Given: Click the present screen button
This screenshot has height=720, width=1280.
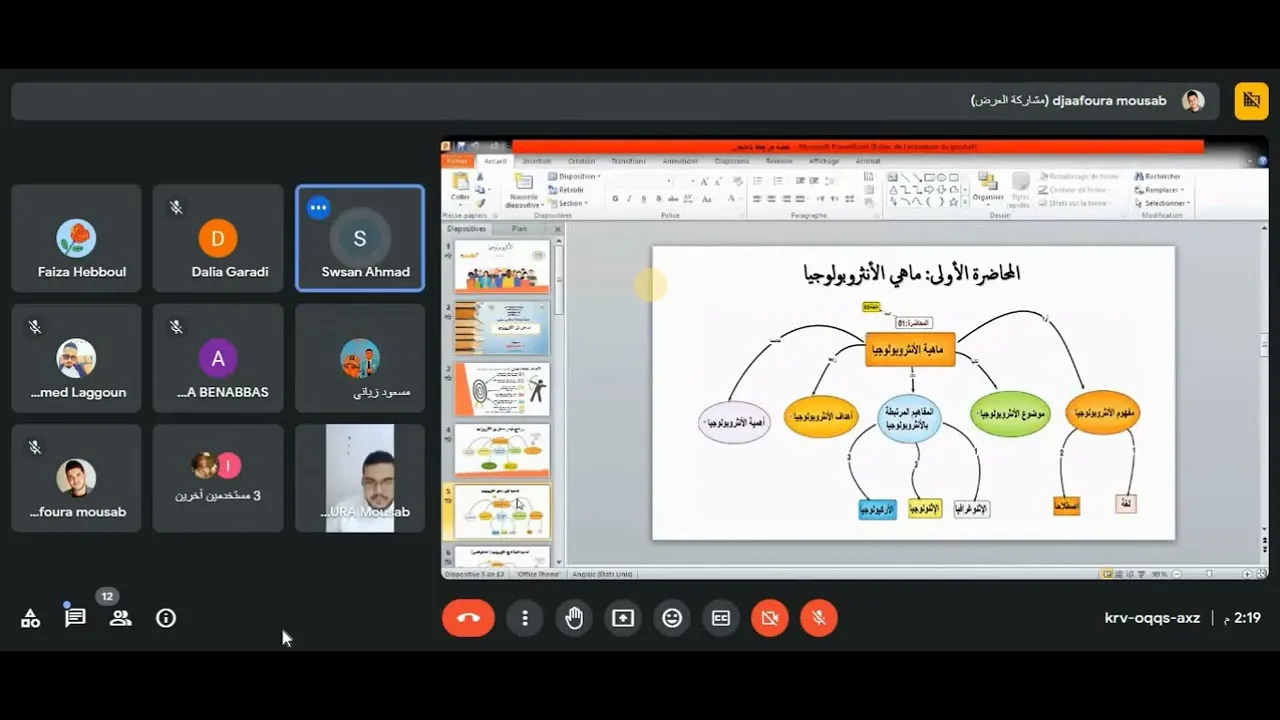Looking at the screenshot, I should (x=622, y=618).
